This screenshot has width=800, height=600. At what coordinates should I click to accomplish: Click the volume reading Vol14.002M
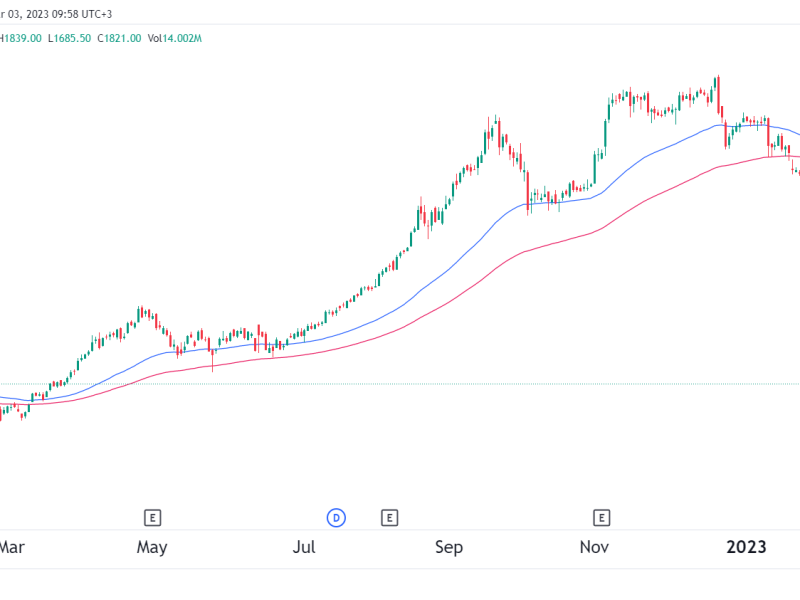(175, 38)
